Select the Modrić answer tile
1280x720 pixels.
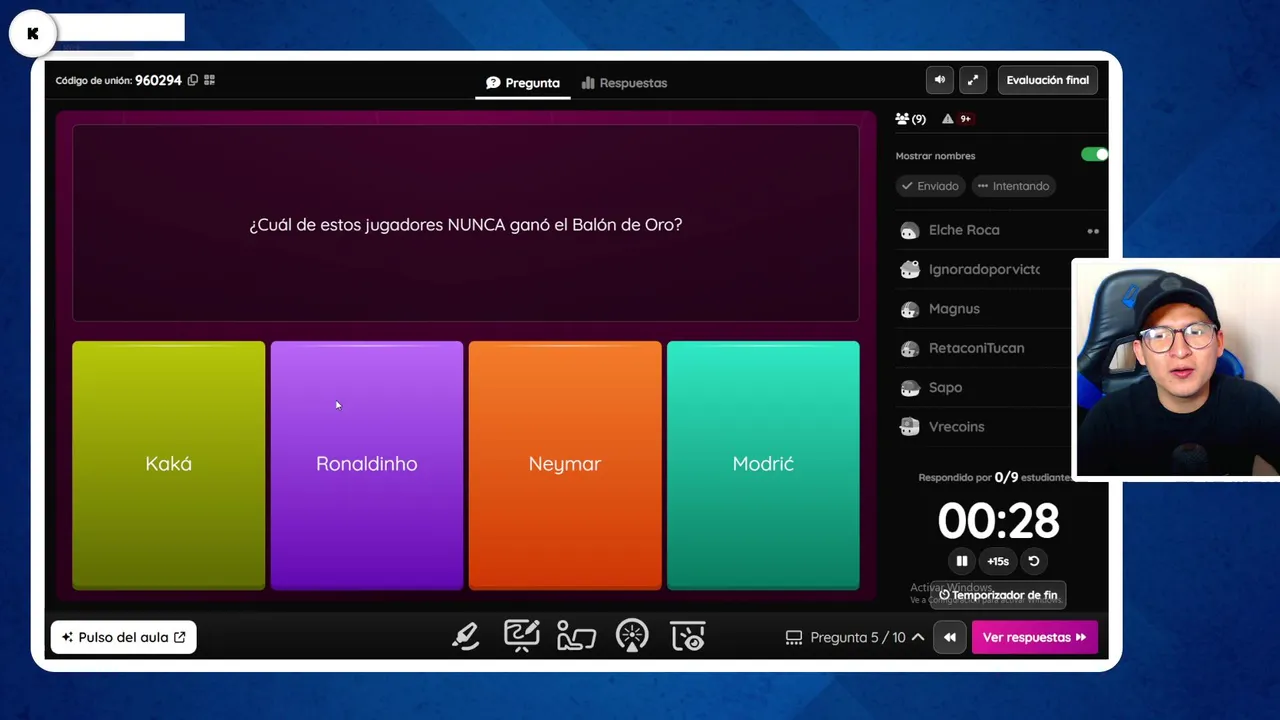[763, 465]
